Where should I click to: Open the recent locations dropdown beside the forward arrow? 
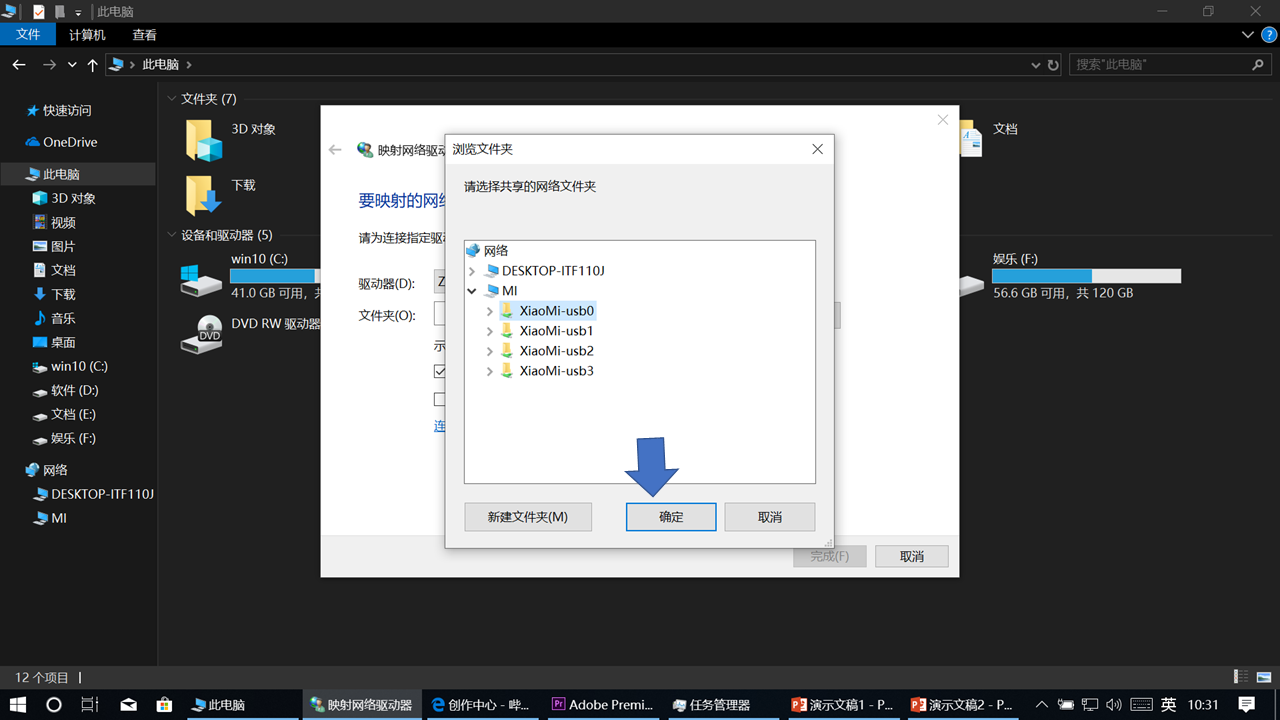72,64
